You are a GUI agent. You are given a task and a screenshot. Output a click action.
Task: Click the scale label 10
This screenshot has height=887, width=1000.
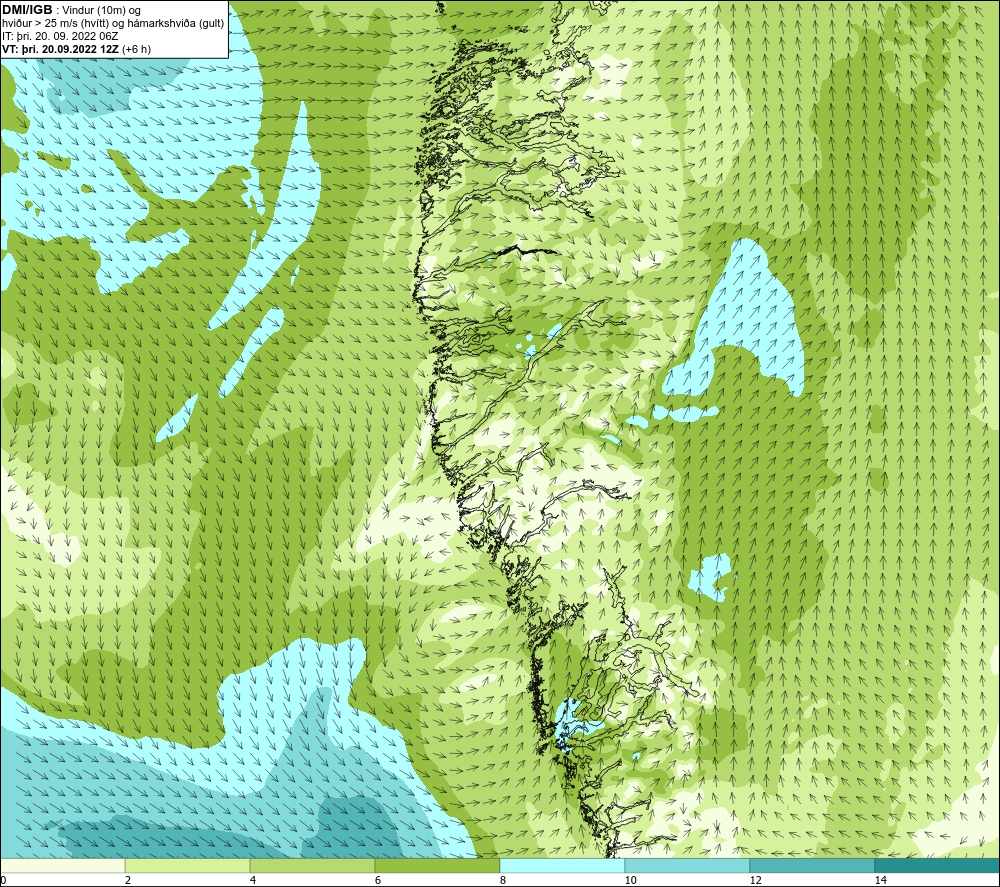pos(630,881)
